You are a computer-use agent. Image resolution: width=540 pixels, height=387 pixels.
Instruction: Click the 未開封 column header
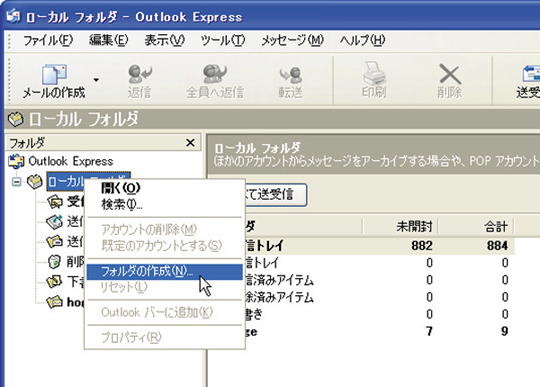[x=401, y=227]
